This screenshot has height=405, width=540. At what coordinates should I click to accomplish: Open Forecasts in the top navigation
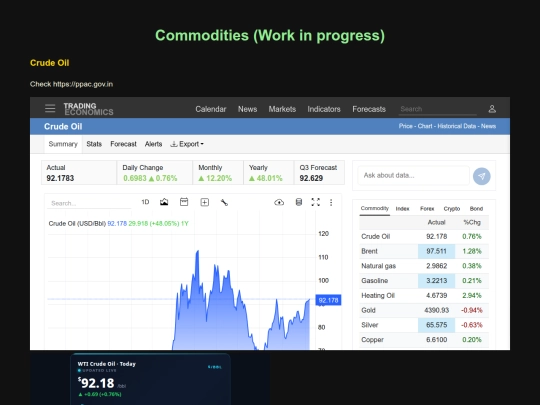click(x=369, y=109)
